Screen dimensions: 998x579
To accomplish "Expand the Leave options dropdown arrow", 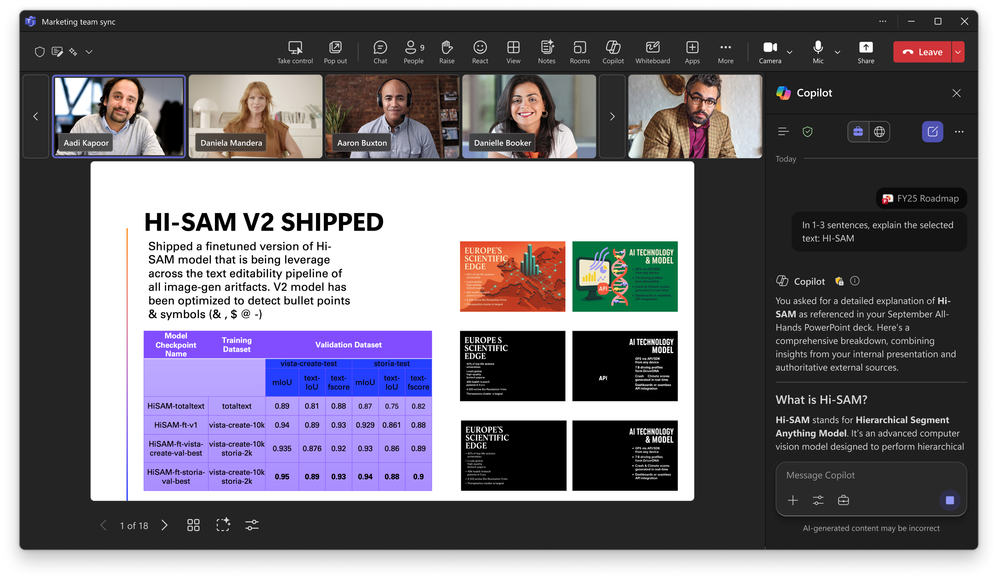I will (958, 52).
